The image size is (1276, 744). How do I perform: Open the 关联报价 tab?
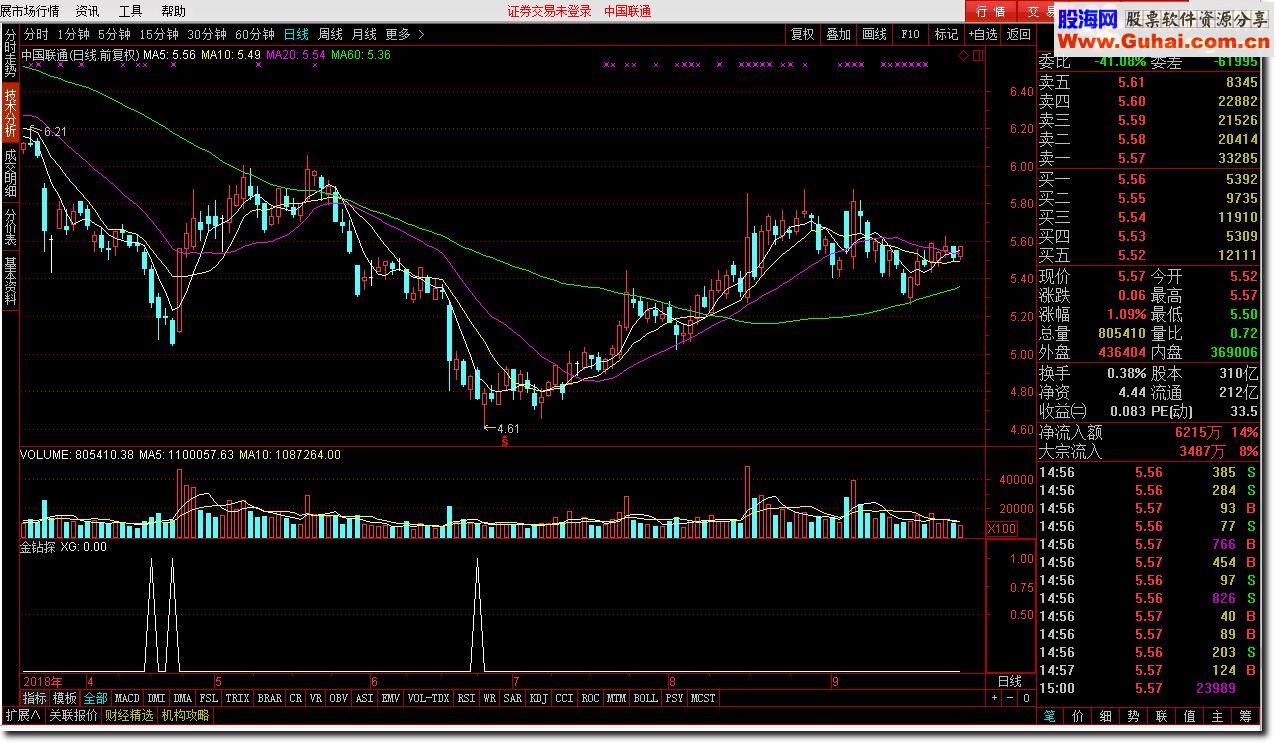[x=74, y=715]
